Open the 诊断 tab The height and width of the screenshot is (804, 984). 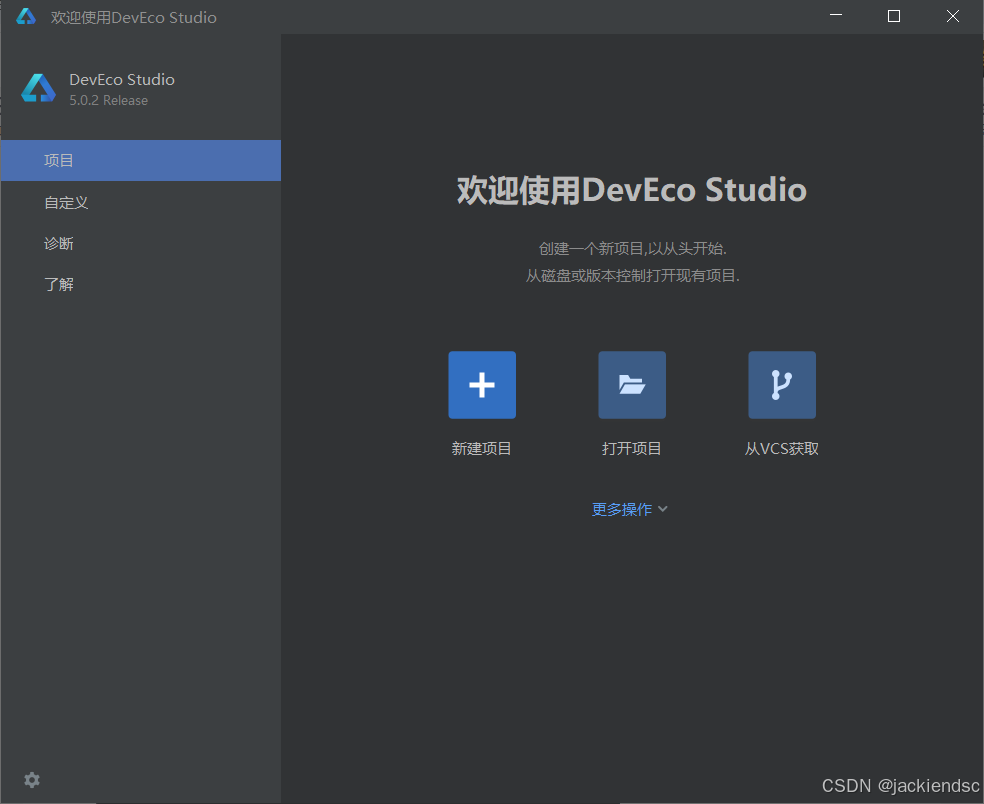141,244
